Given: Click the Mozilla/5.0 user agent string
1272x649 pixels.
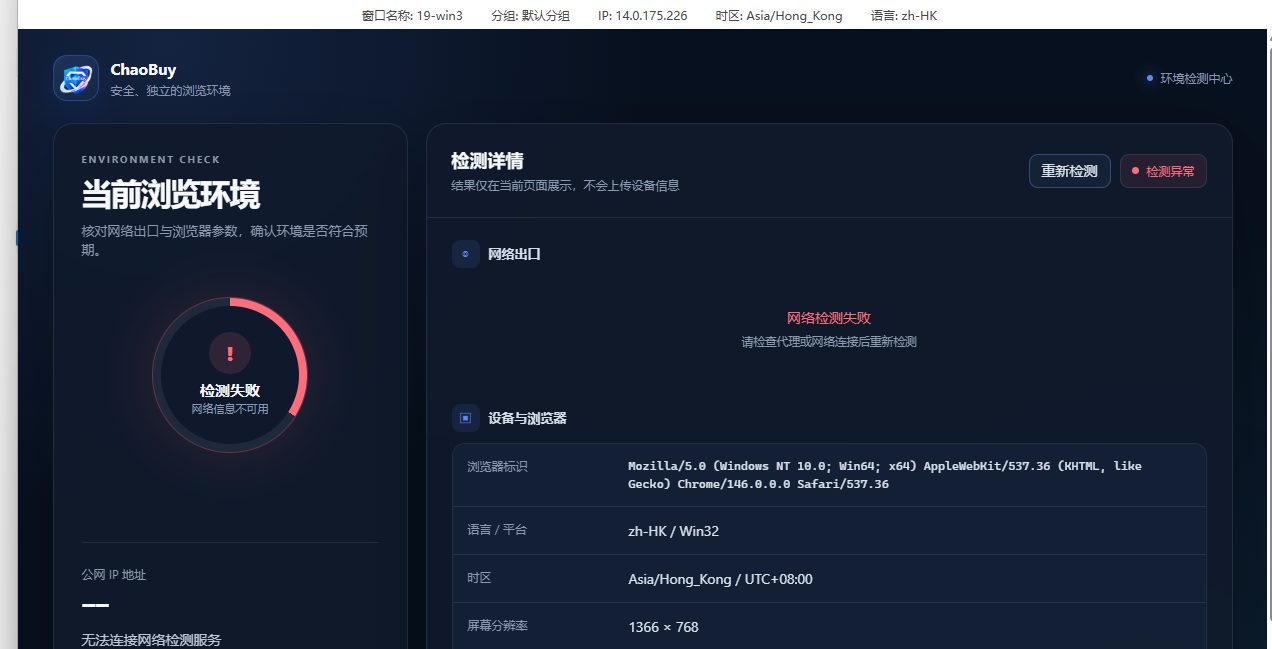Looking at the screenshot, I should click(885, 475).
